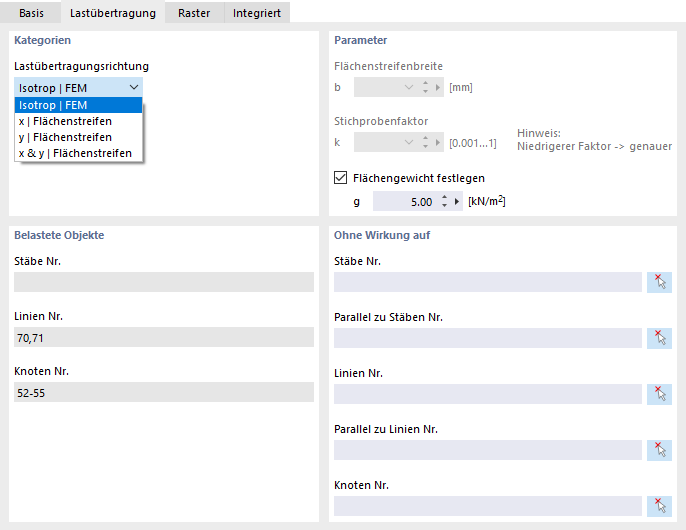This screenshot has height=530, width=686.
Task: Click pick icon for Linien Nr. without effect
Action: click(x=659, y=394)
